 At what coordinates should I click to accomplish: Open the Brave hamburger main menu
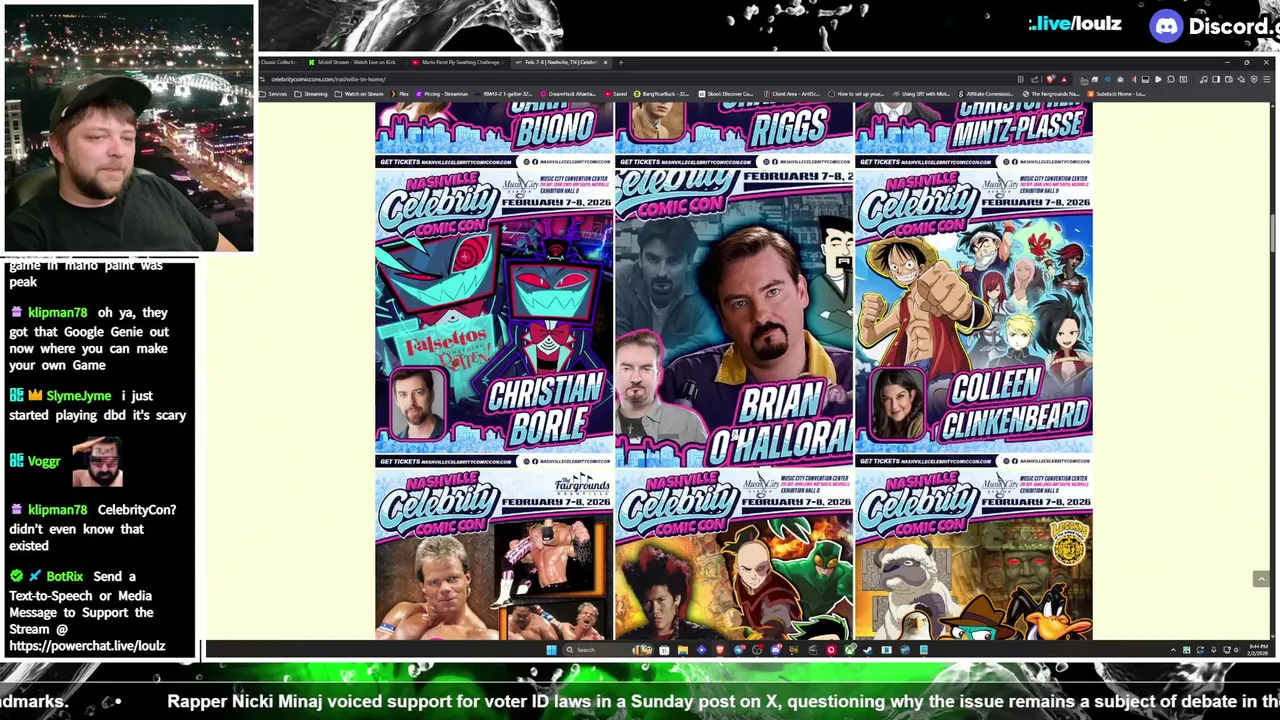click(x=1266, y=79)
